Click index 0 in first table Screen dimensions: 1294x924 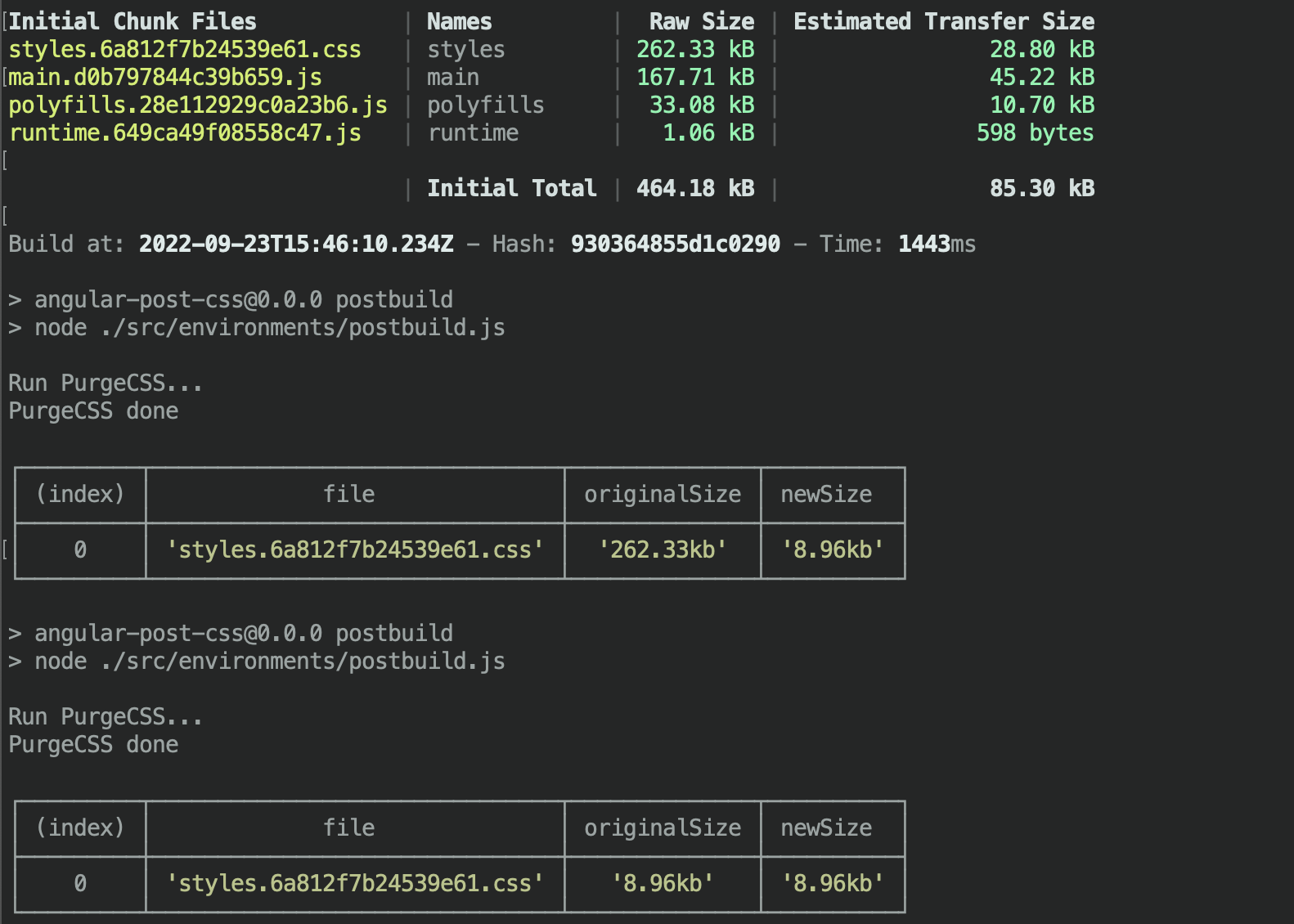pos(80,550)
